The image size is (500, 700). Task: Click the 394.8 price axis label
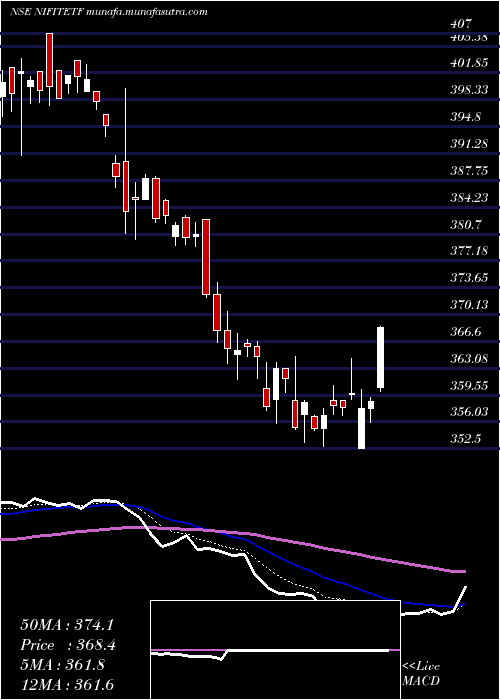465,117
